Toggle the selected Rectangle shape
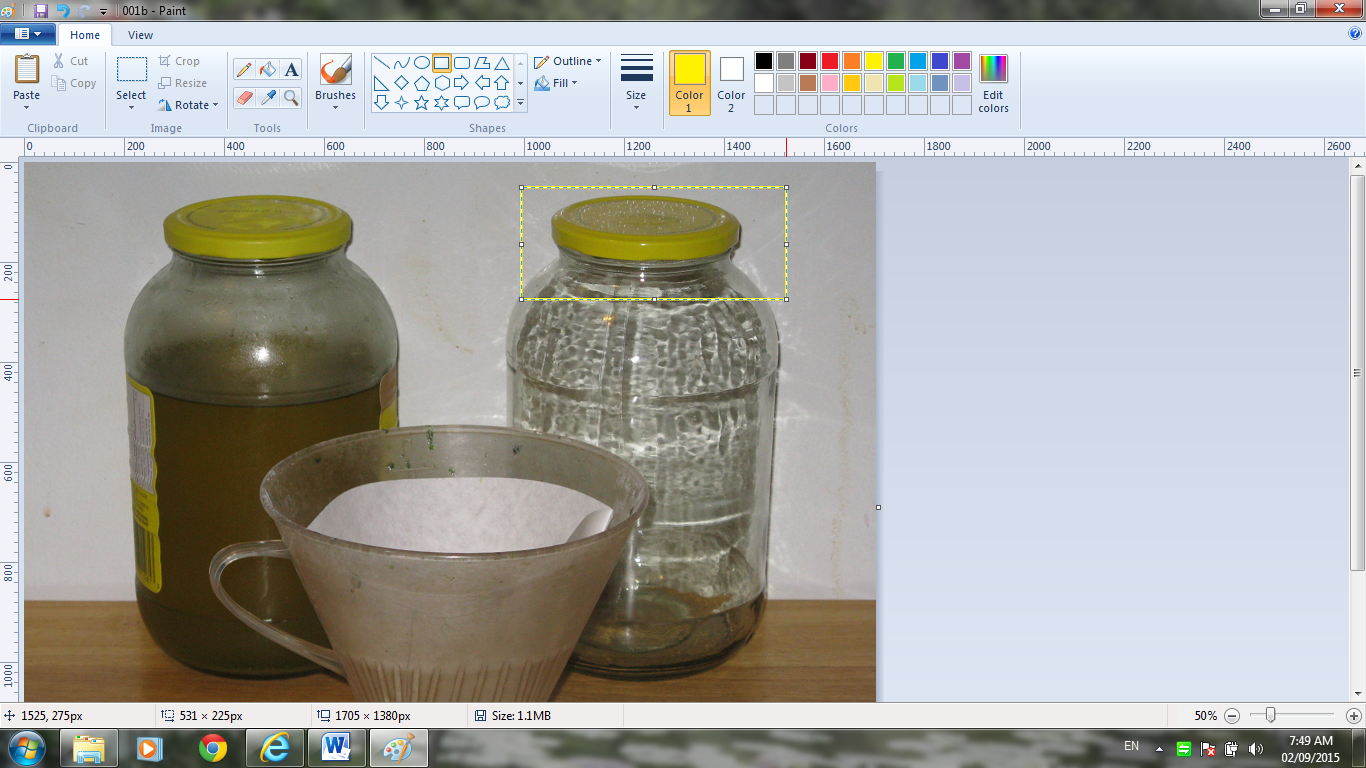The image size is (1366, 768). coord(441,63)
